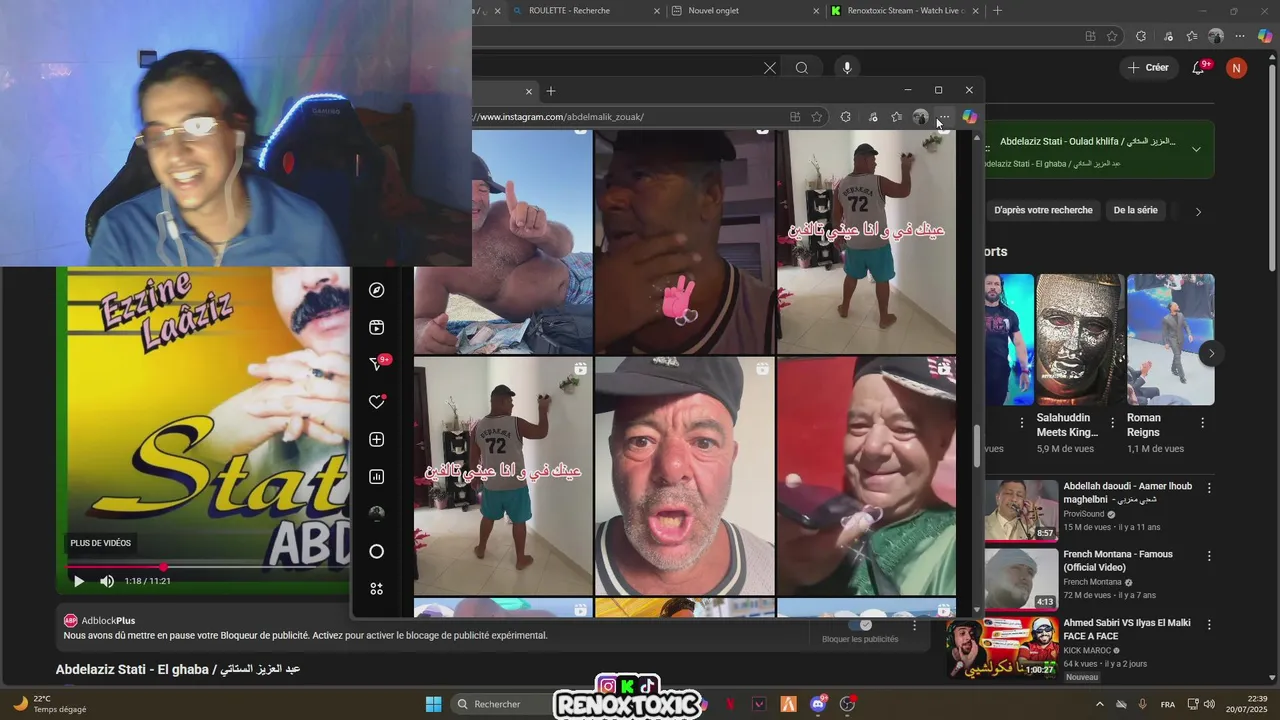Image resolution: width=1280 pixels, height=720 pixels.
Task: Play the YouTube video
Action: [x=79, y=581]
